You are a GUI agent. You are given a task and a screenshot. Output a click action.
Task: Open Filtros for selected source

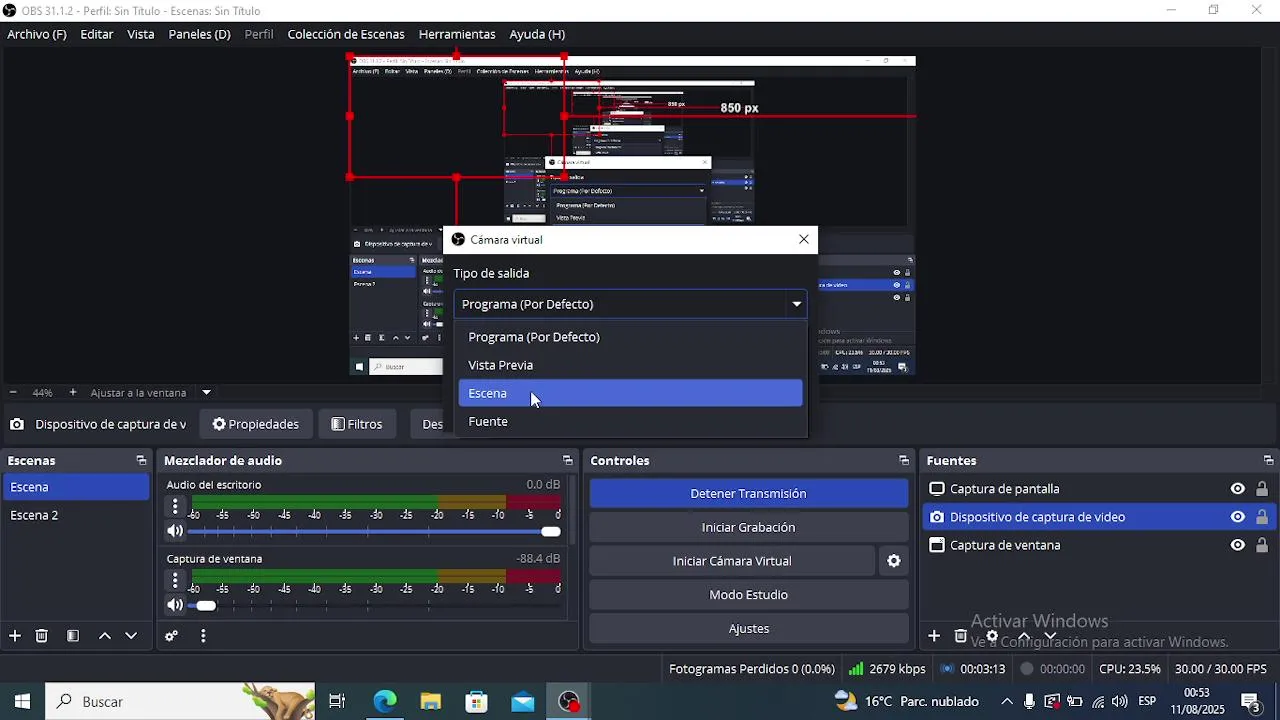[x=357, y=424]
